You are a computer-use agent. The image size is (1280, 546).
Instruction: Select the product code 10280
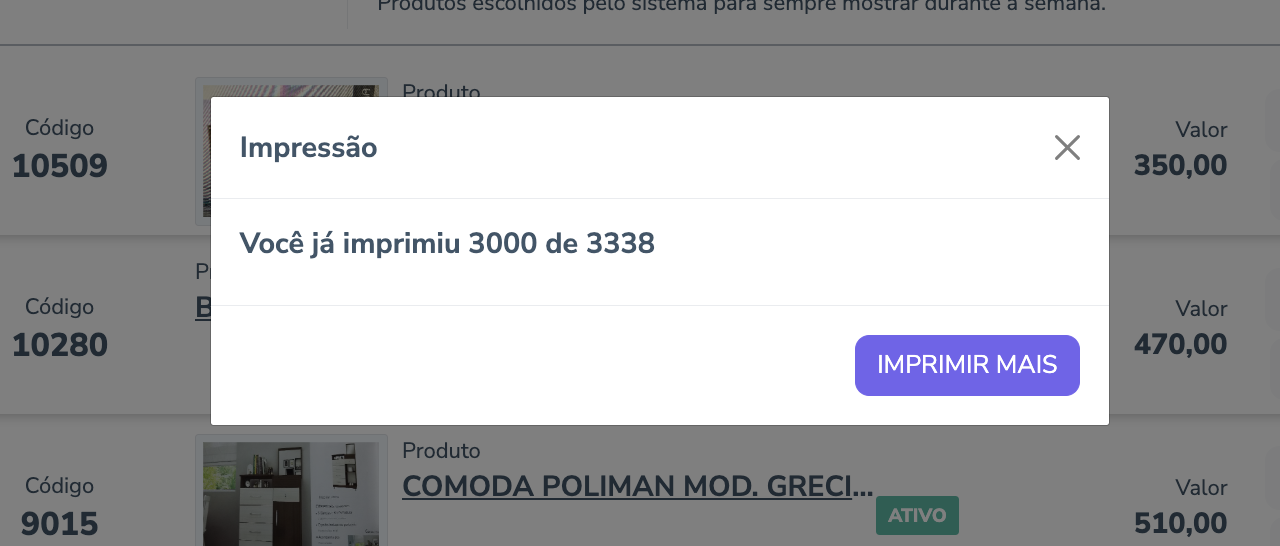point(60,345)
